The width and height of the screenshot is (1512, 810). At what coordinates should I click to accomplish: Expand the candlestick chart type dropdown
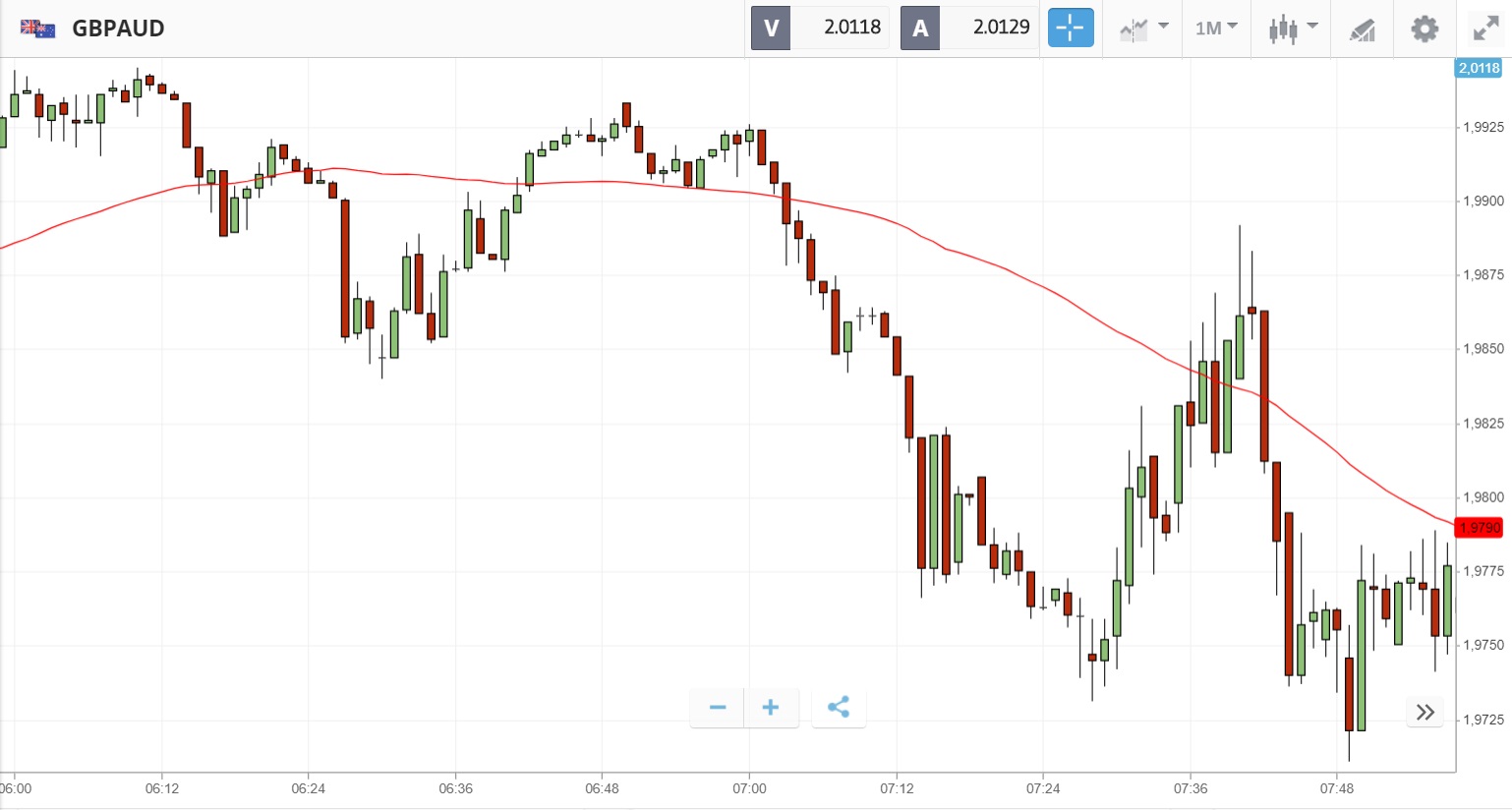coord(1292,28)
